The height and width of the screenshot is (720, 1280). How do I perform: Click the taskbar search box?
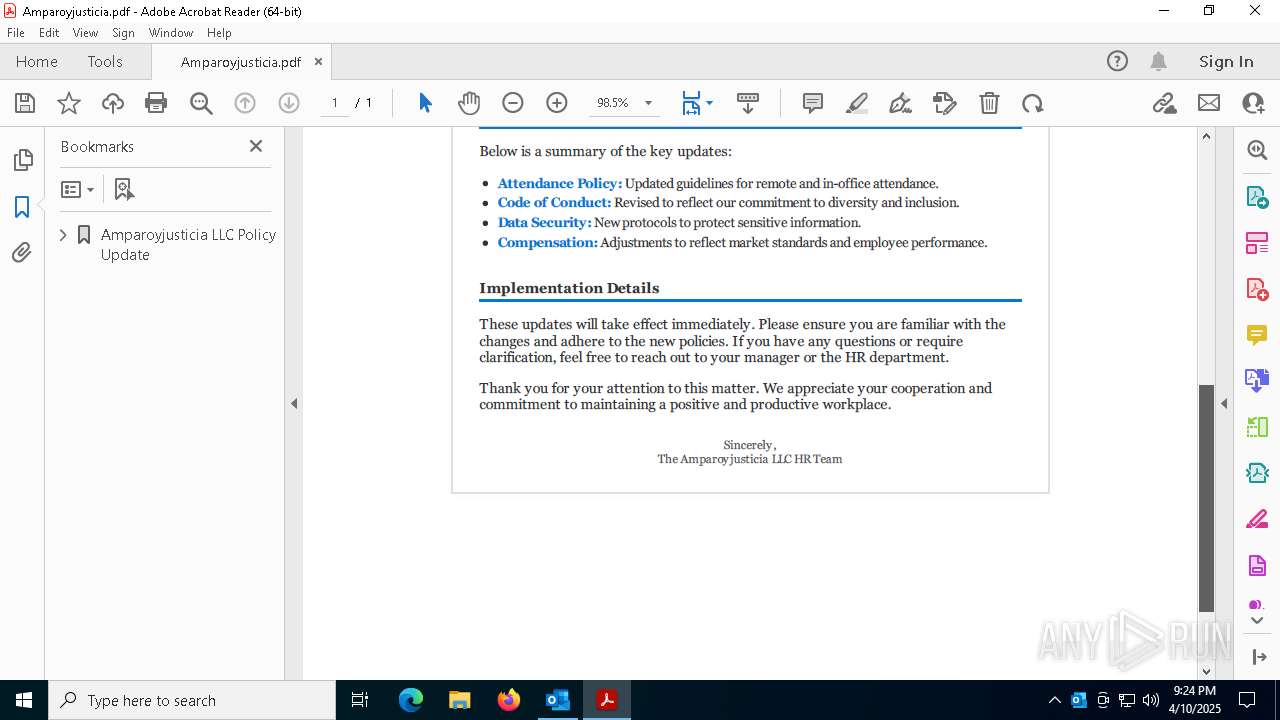click(x=192, y=700)
